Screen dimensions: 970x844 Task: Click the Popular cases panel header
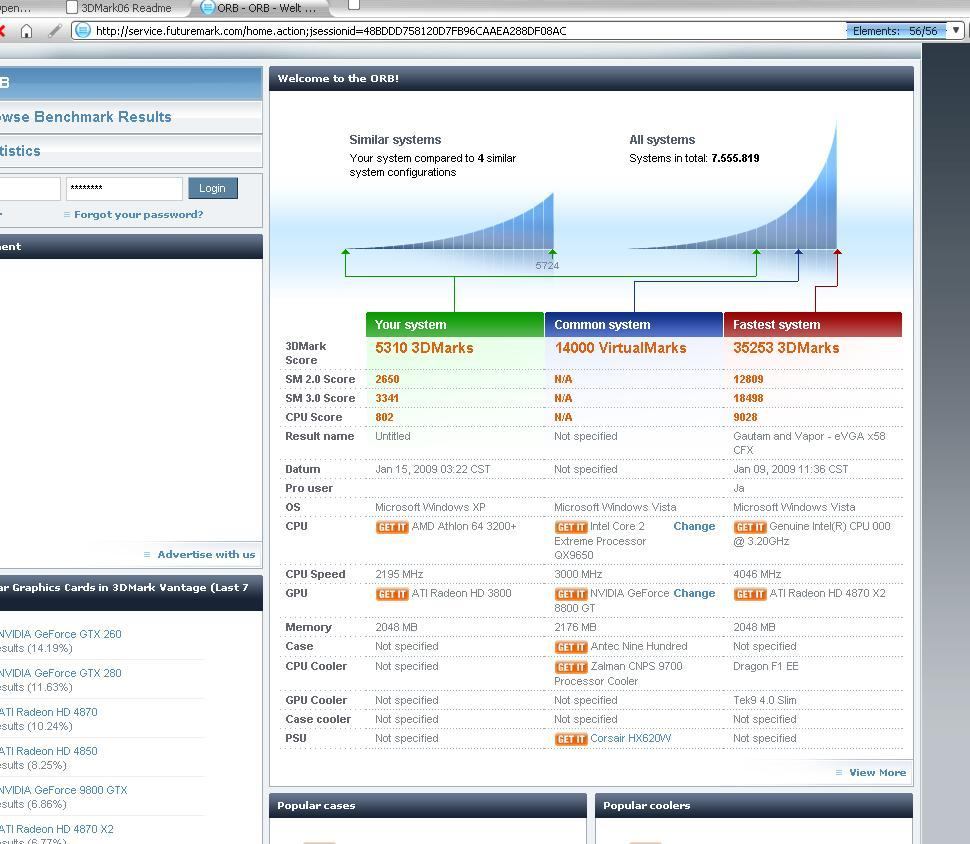click(427, 806)
